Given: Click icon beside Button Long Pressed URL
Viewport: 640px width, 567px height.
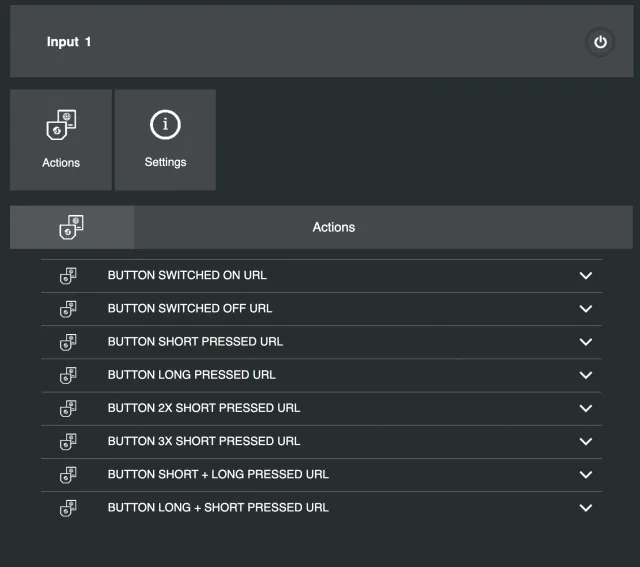Looking at the screenshot, I should [x=68, y=375].
